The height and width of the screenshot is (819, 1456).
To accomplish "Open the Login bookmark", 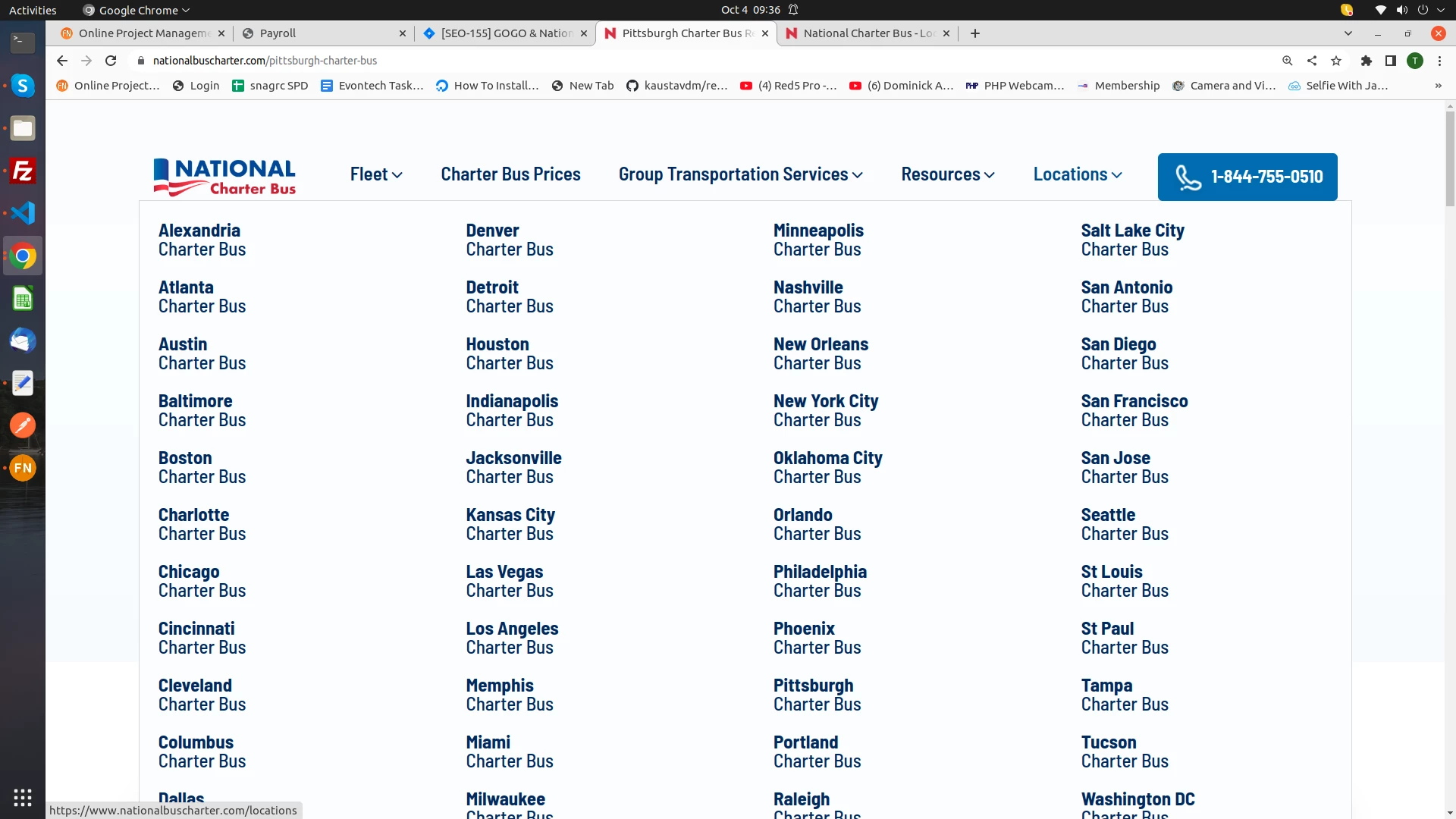I will click(x=196, y=86).
